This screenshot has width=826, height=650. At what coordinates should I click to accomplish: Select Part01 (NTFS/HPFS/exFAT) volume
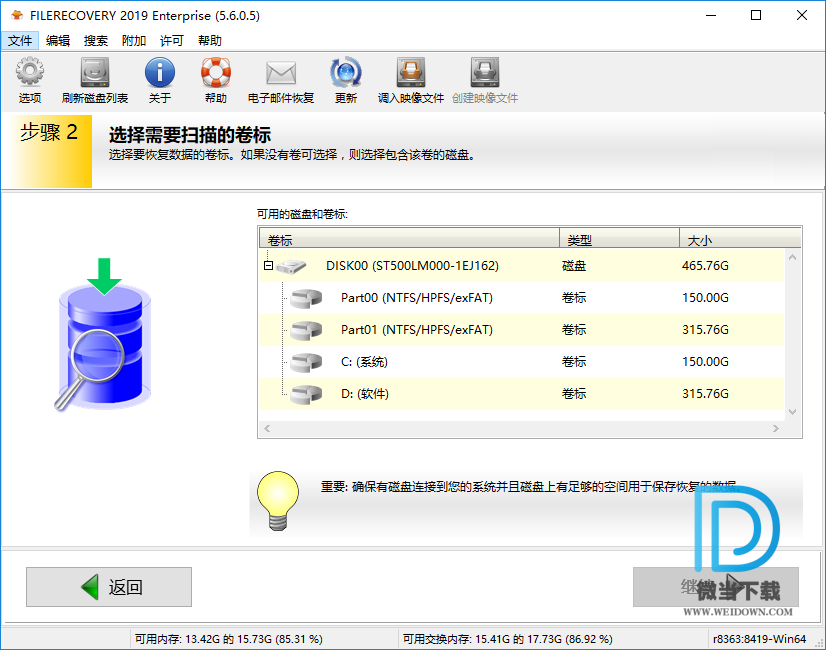click(x=522, y=330)
